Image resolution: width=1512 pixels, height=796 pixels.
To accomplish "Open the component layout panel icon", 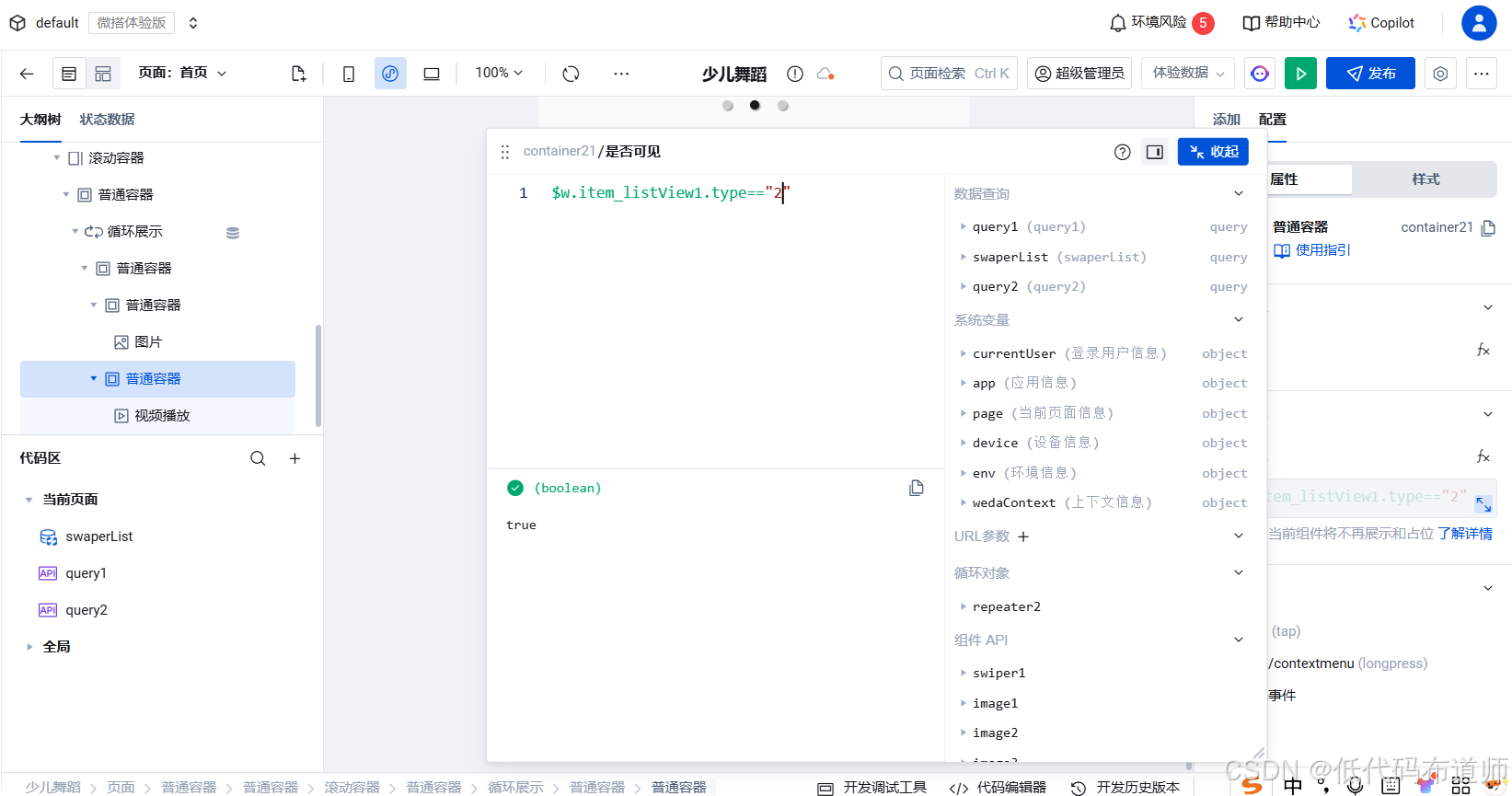I will [x=103, y=74].
